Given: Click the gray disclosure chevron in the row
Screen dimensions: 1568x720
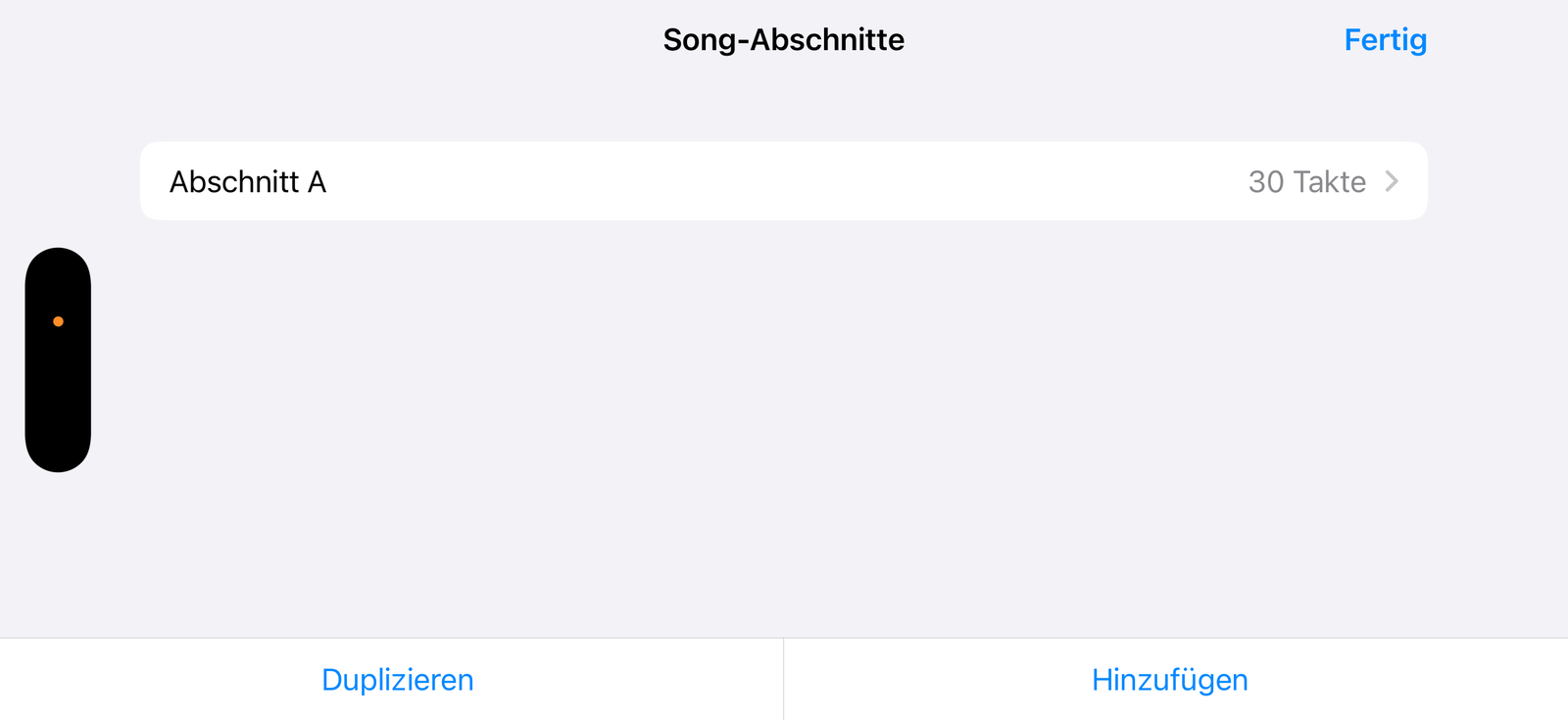Looking at the screenshot, I should 1392,181.
